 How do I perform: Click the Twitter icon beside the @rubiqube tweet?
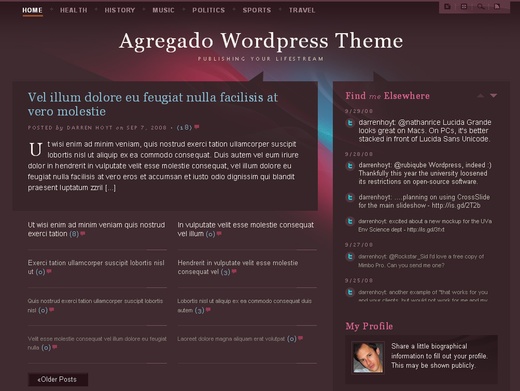[x=350, y=166]
